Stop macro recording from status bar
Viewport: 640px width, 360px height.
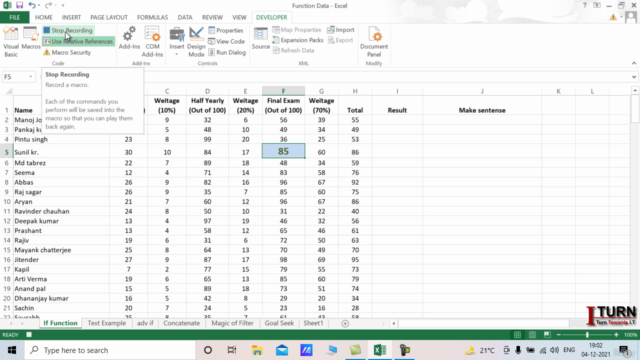pos(29,335)
